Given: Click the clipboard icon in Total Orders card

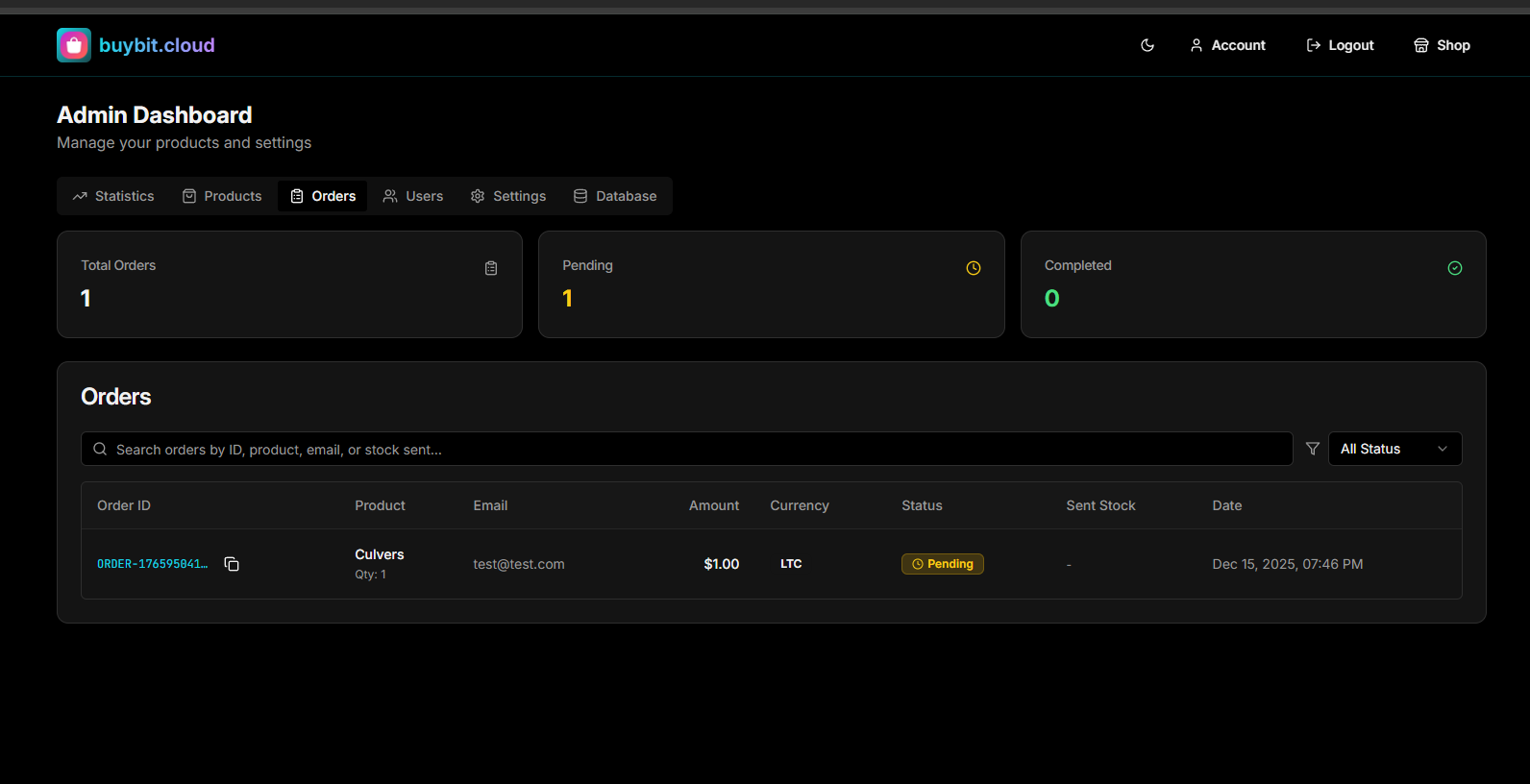Looking at the screenshot, I should (491, 268).
